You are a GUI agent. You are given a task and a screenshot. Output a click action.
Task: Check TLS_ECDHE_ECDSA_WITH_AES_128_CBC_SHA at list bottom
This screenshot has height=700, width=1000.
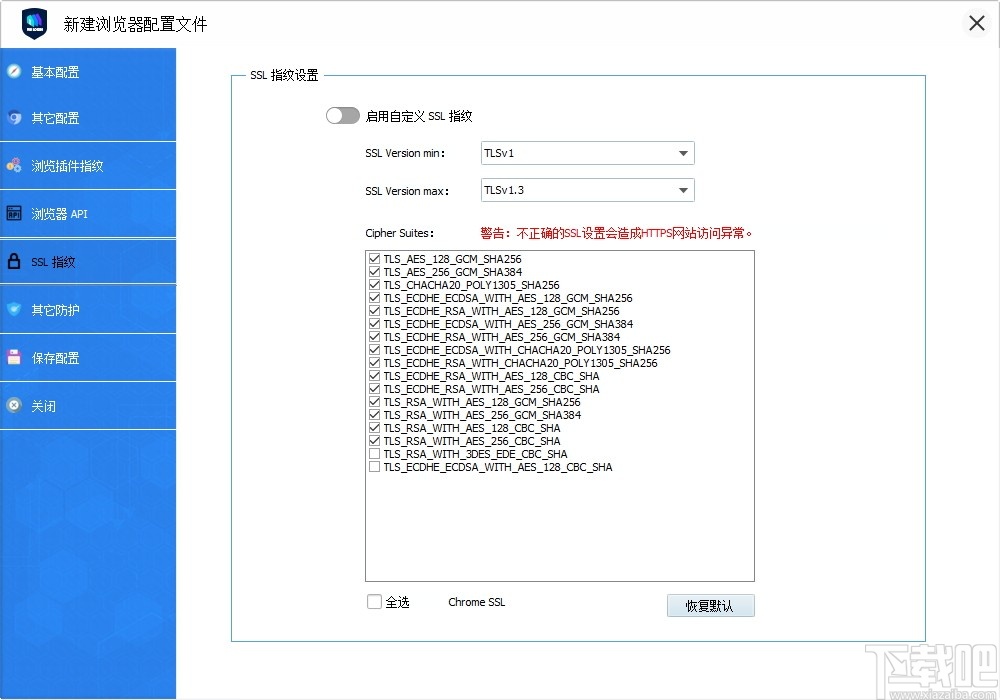[374, 467]
